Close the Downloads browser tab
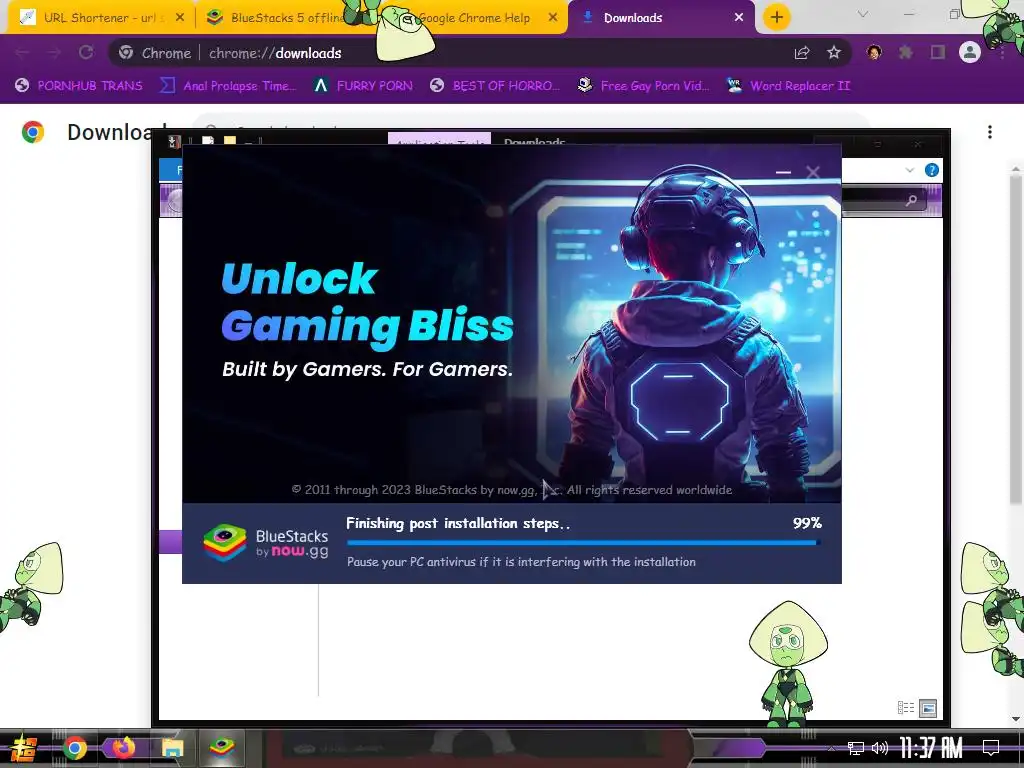 [739, 18]
